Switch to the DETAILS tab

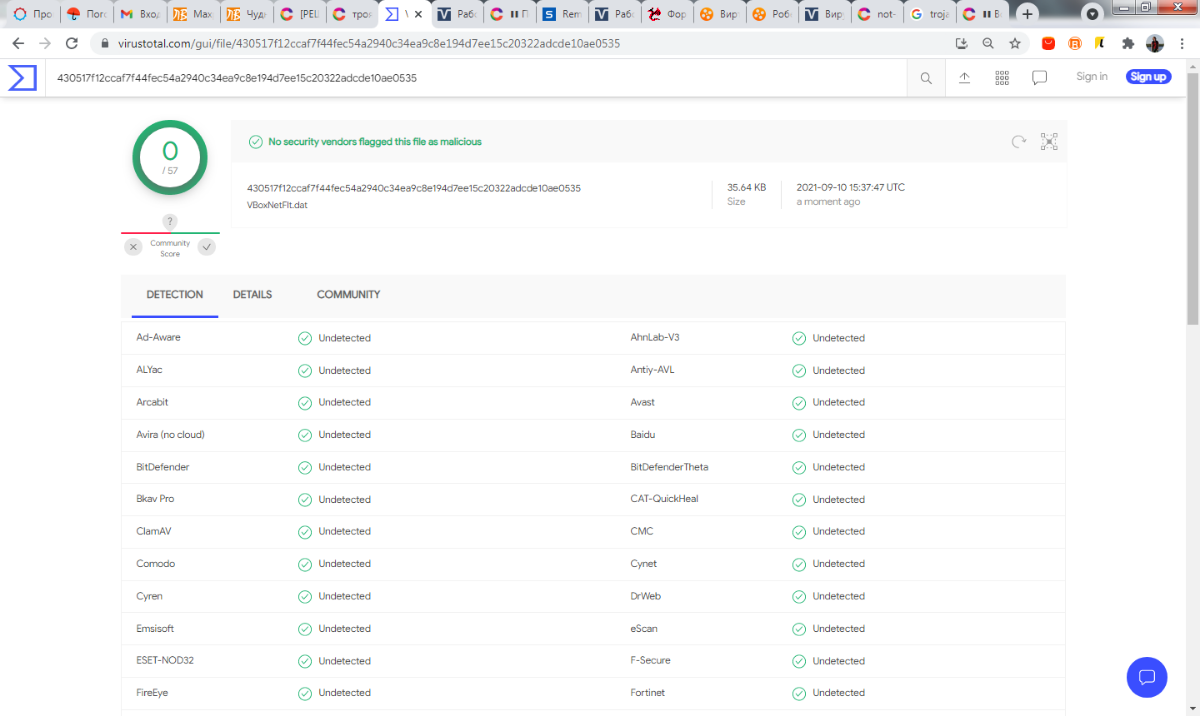pyautogui.click(x=252, y=295)
